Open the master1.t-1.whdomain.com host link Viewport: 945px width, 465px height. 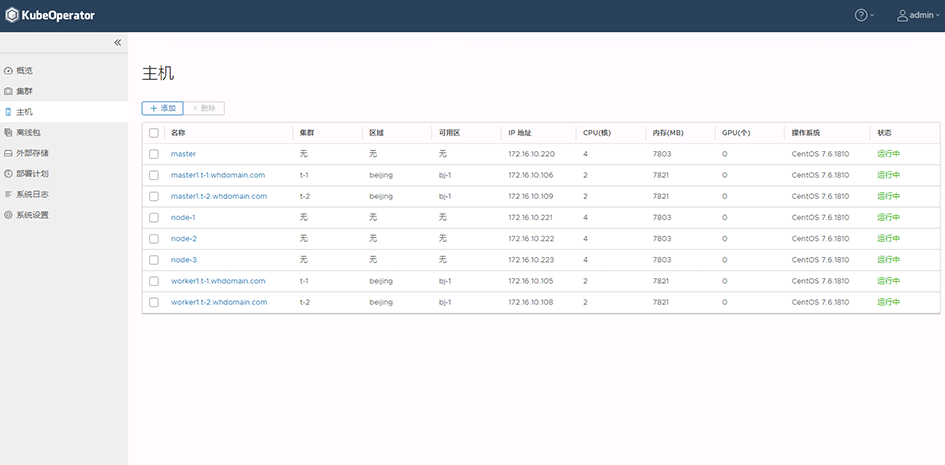pyautogui.click(x=218, y=175)
